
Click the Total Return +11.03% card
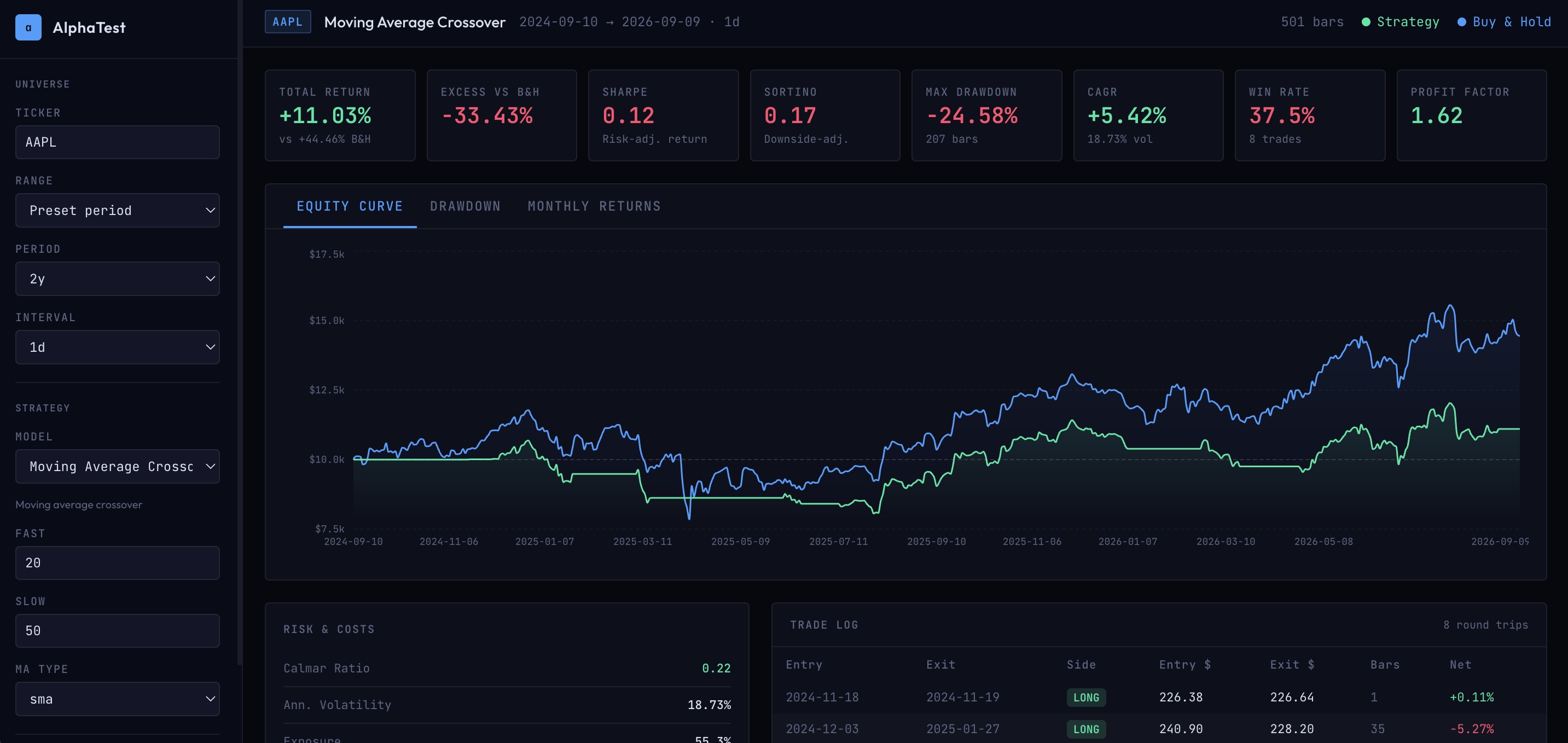340,115
